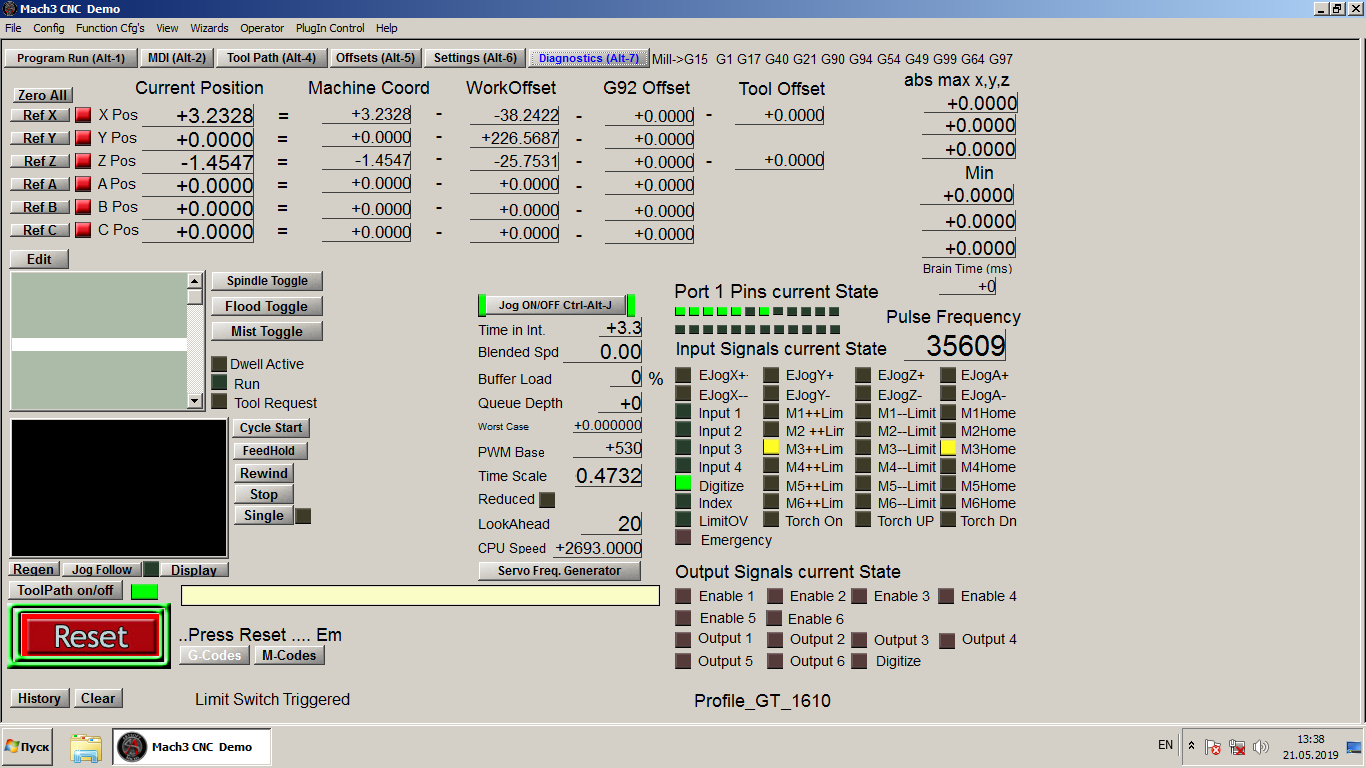
Task: Open the Config menu
Action: click(49, 28)
